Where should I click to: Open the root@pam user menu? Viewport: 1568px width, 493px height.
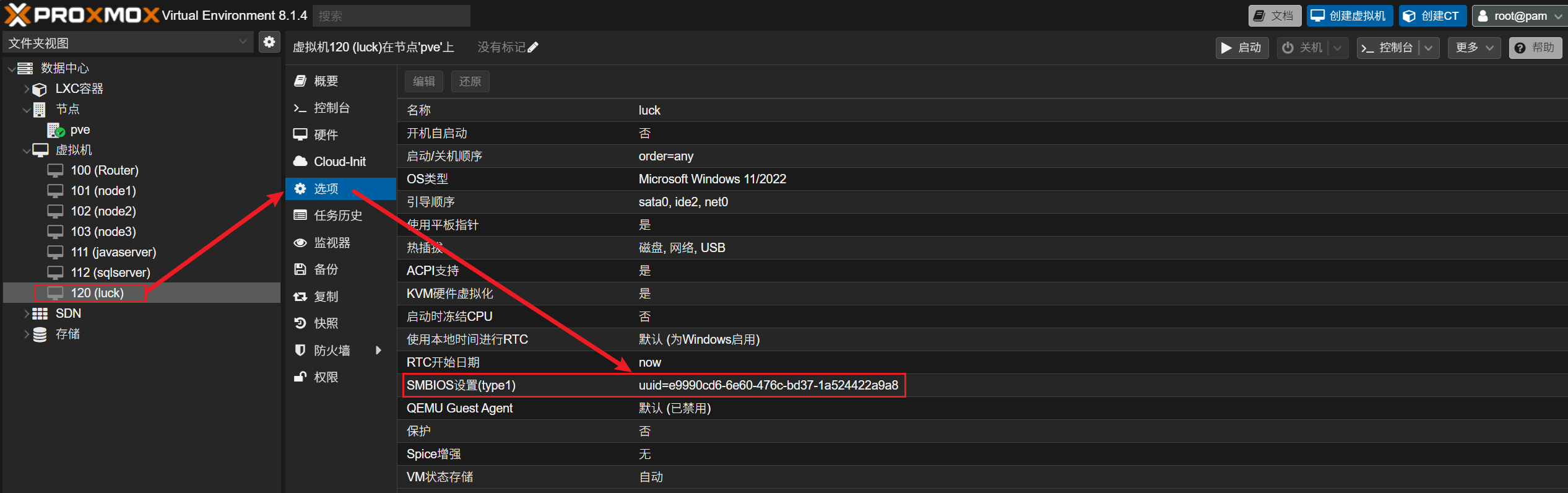click(x=1519, y=16)
